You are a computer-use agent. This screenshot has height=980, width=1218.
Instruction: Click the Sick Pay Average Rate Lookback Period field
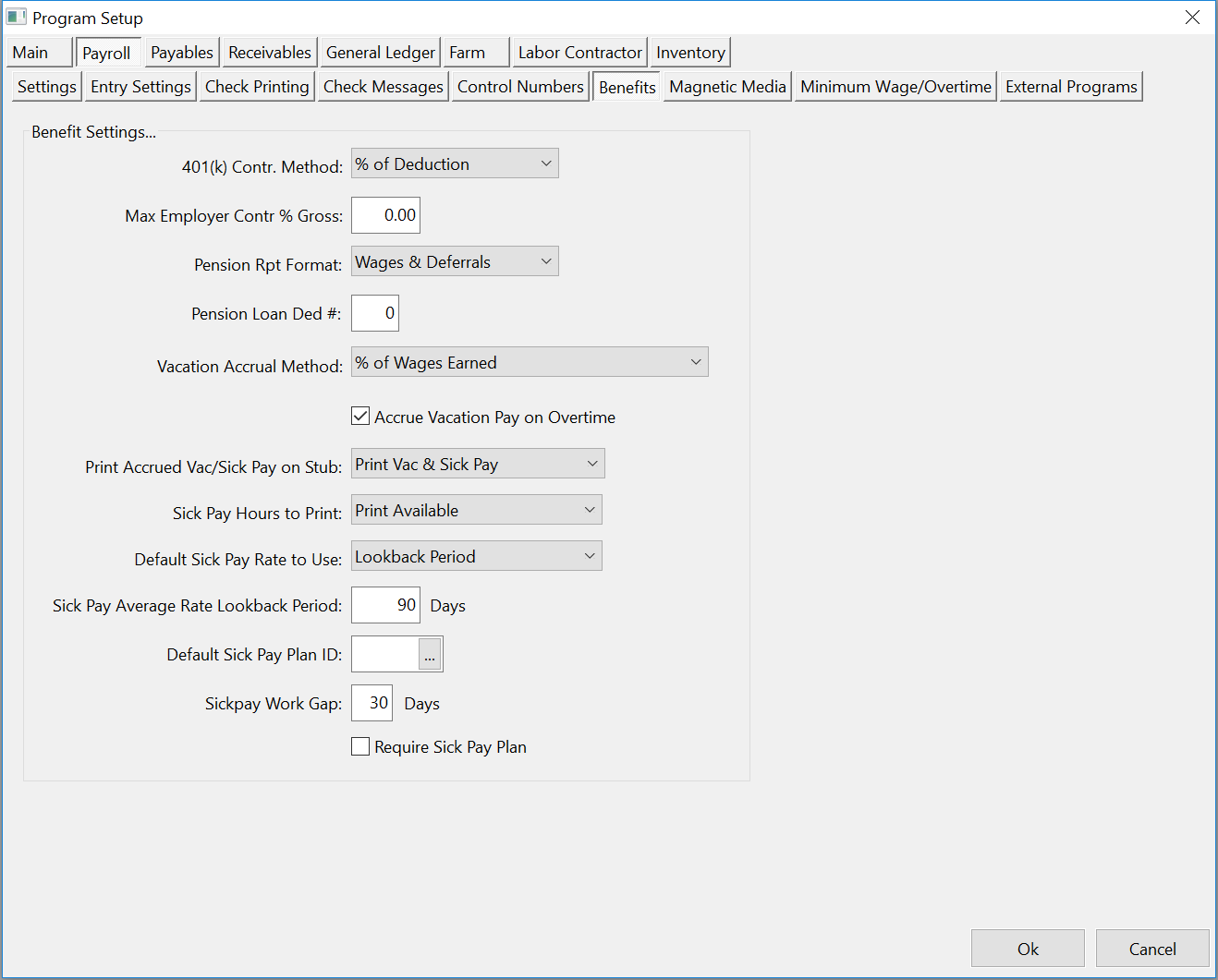[x=386, y=605]
